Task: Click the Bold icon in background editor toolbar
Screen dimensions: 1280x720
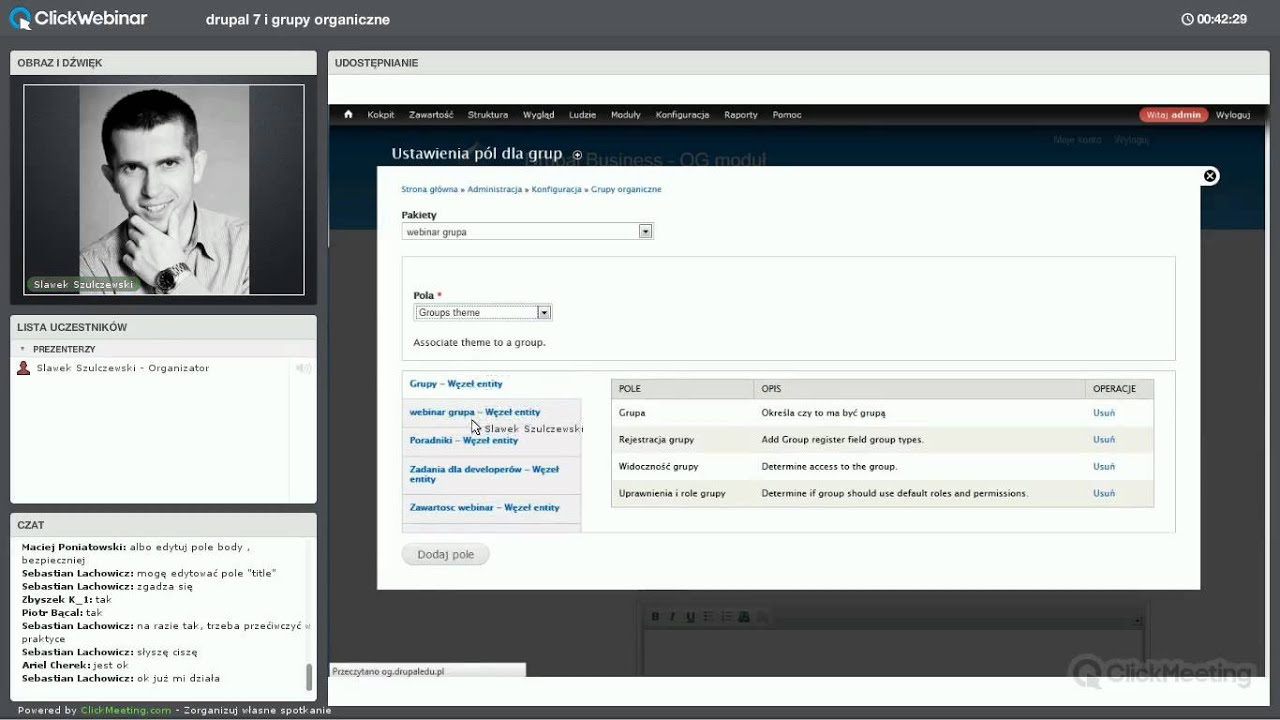Action: (x=655, y=617)
